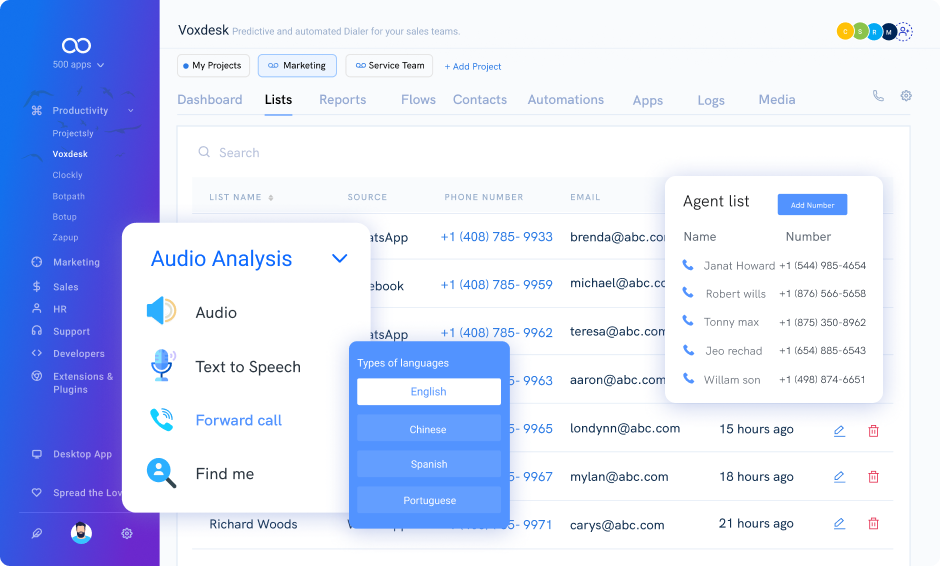Image resolution: width=940 pixels, height=566 pixels.
Task: Choose the Portuguese language option
Action: [x=428, y=500]
